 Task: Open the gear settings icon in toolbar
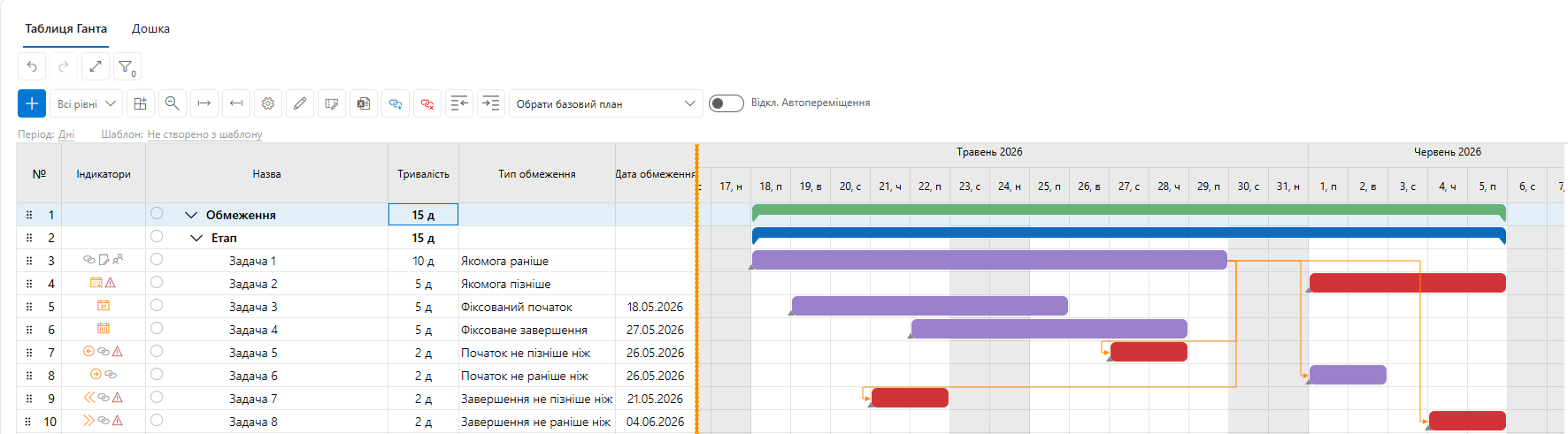coord(268,103)
